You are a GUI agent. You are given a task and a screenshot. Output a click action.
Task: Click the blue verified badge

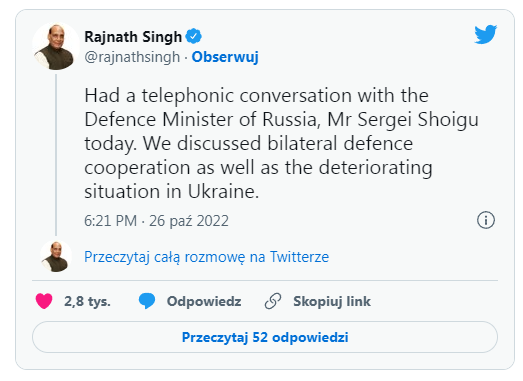[193, 36]
